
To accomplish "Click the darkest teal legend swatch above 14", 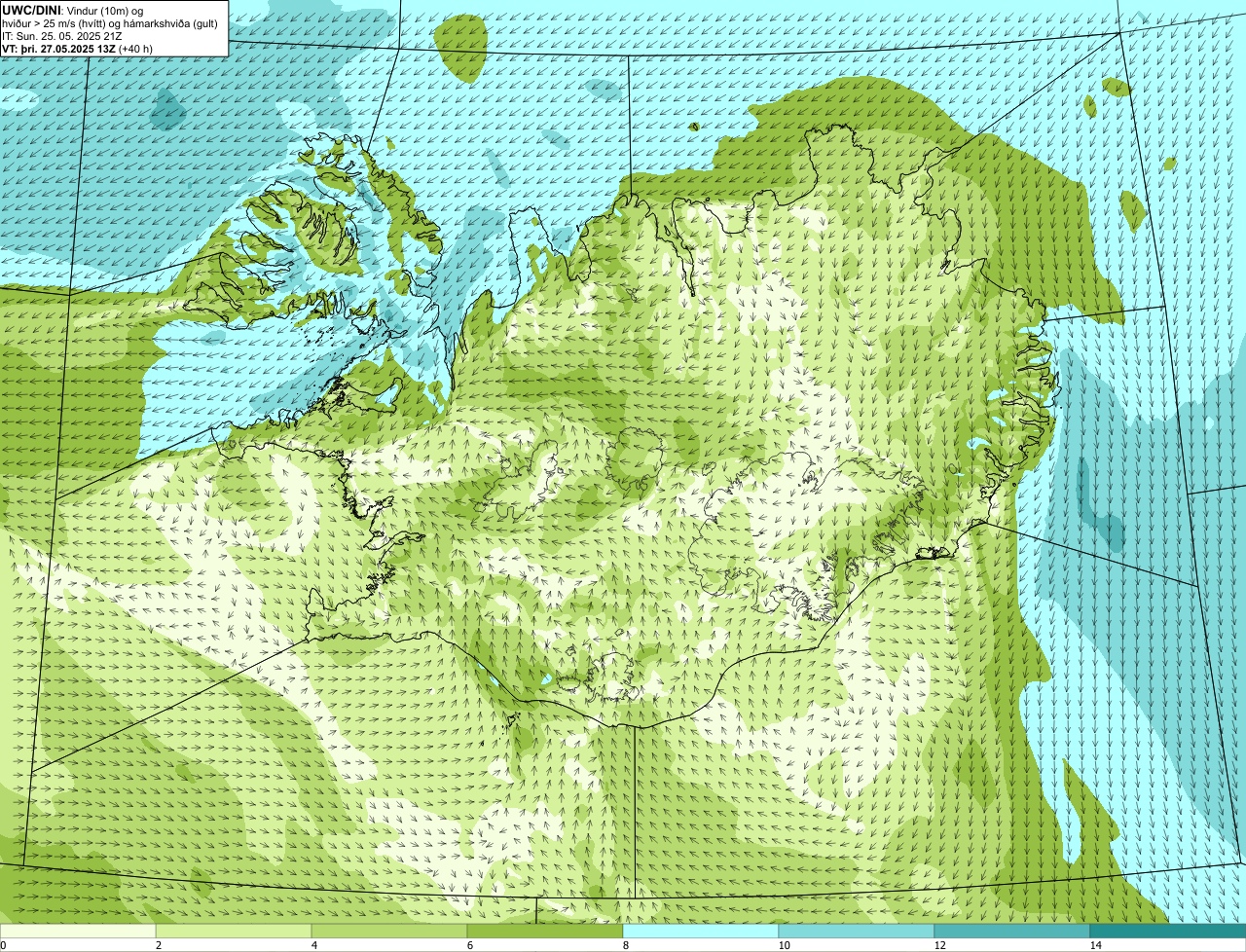I will tap(1168, 931).
